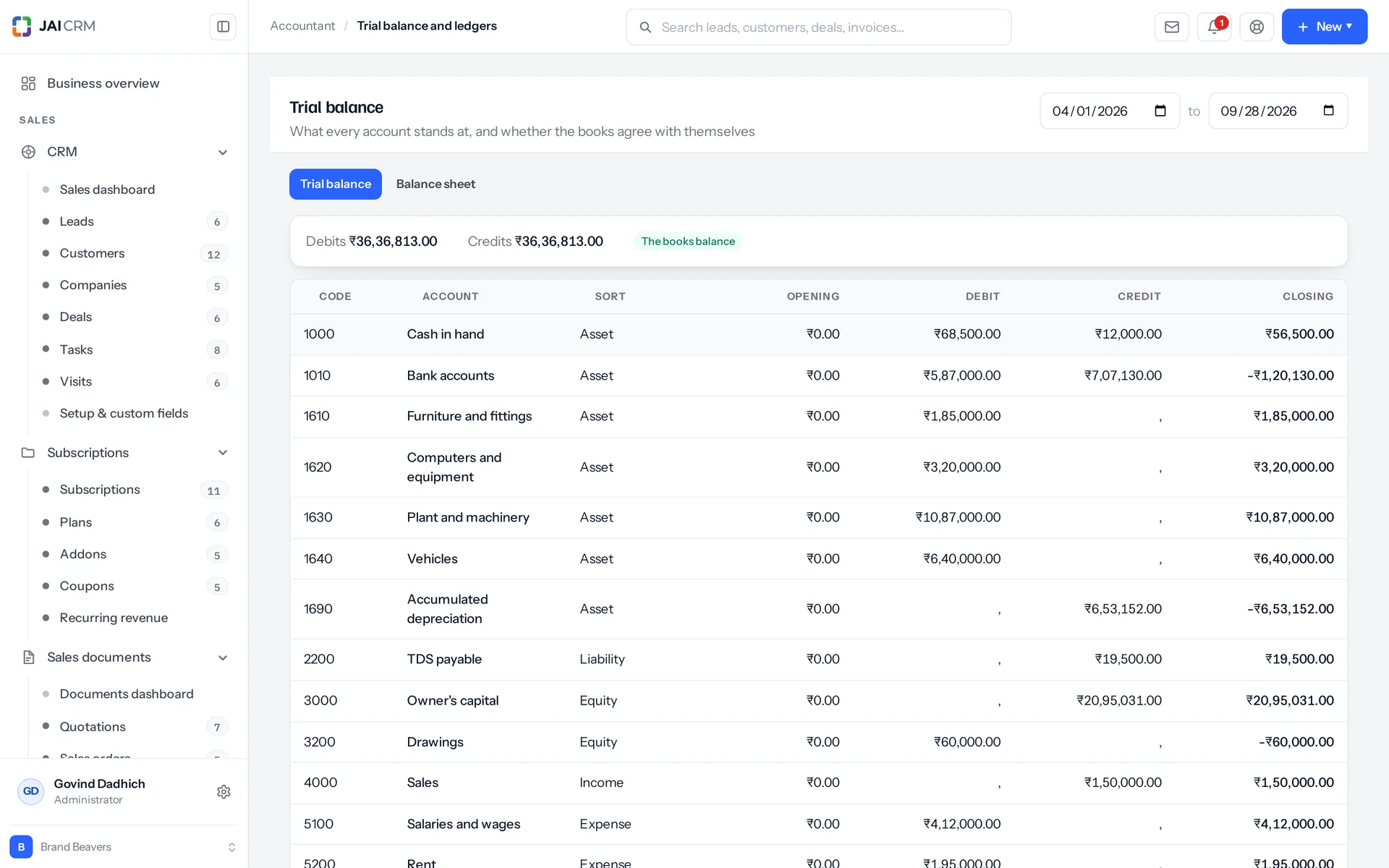Click the CLOSING column header

point(1307,297)
